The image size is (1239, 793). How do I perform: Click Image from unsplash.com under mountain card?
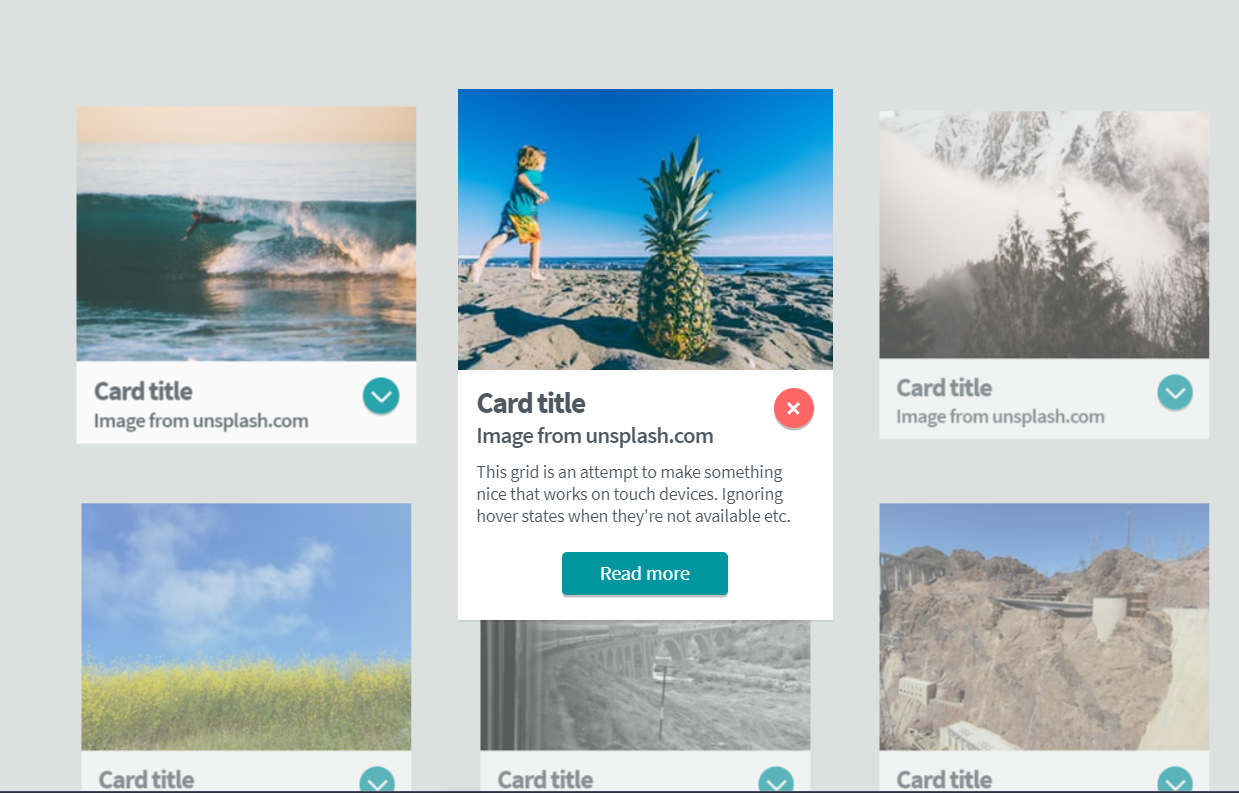(1000, 417)
